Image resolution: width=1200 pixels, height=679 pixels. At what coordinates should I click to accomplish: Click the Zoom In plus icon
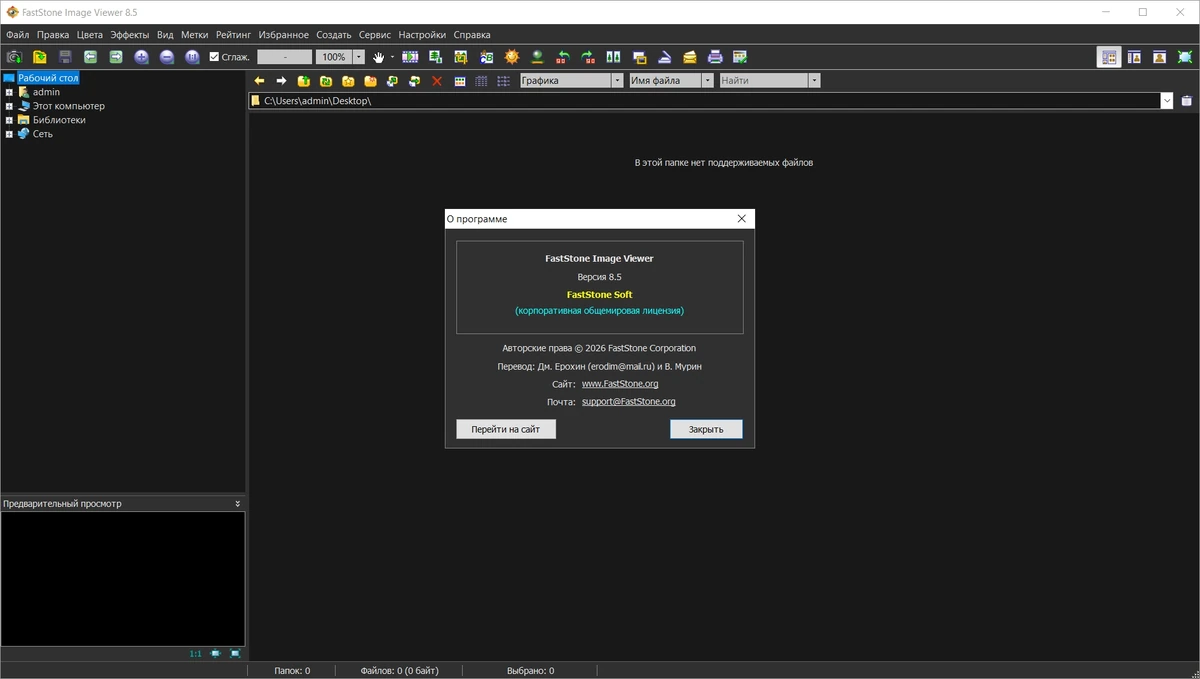click(141, 57)
